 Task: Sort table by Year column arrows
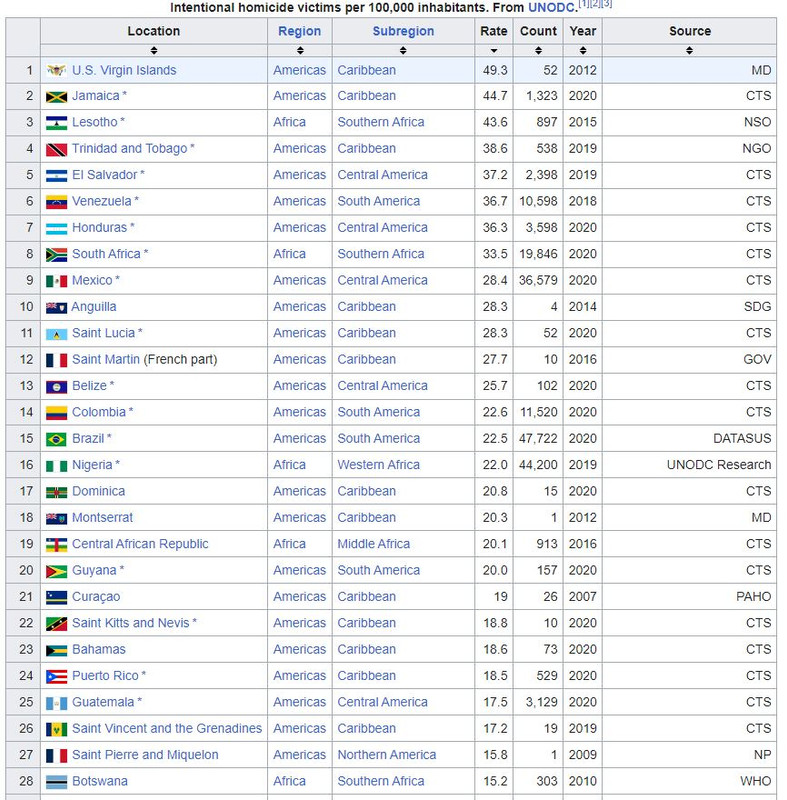[x=582, y=51]
